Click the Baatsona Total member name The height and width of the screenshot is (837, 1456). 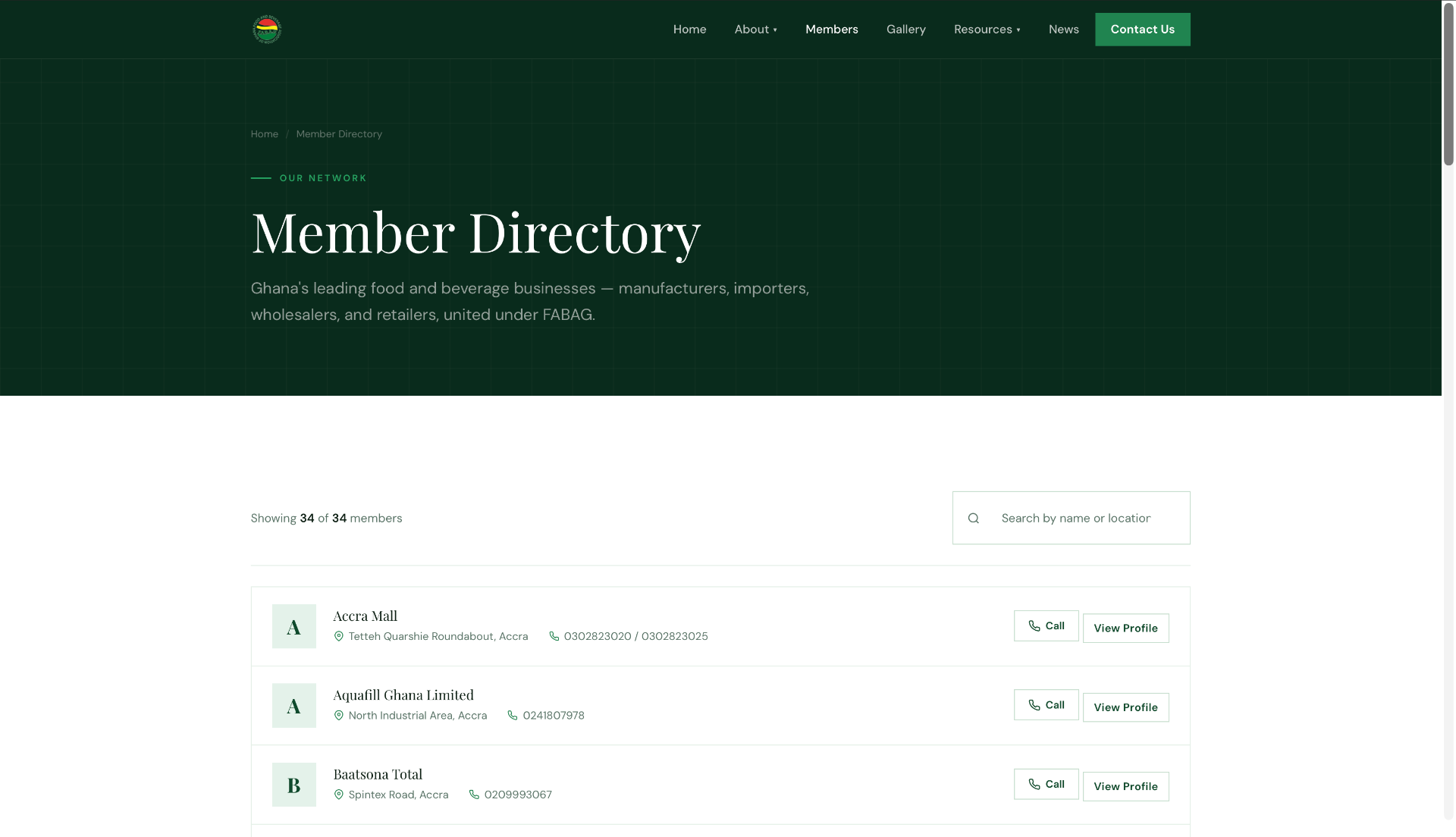pyautogui.click(x=378, y=775)
